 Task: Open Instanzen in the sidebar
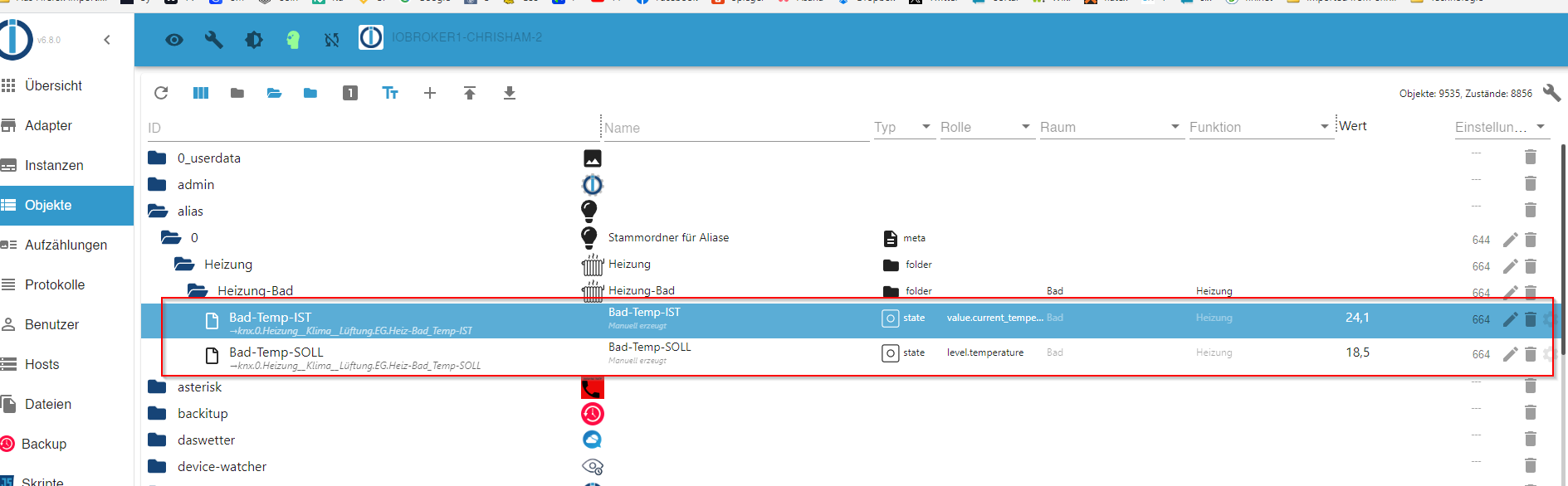(66, 165)
